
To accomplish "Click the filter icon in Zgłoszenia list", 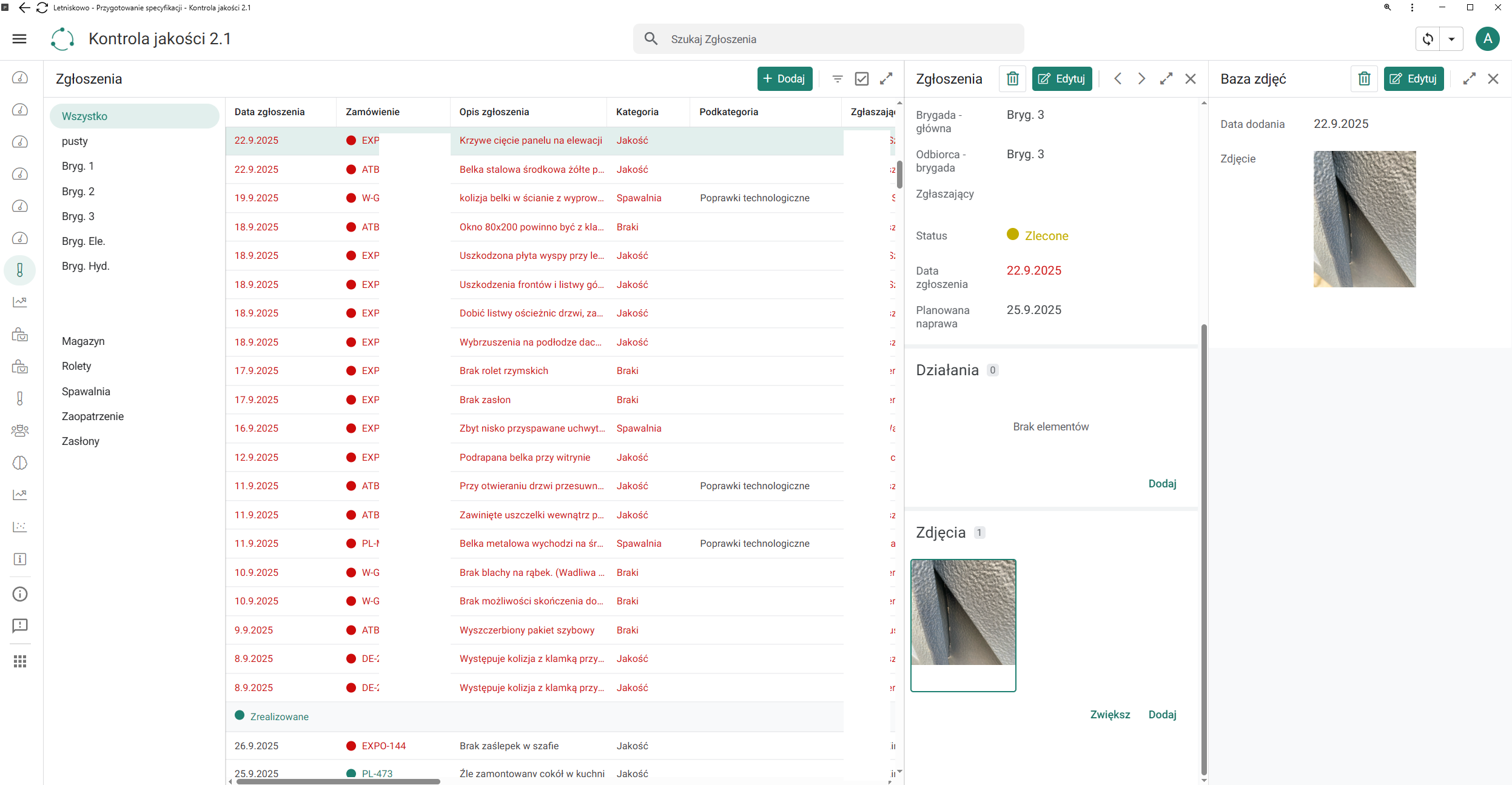I will (838, 79).
